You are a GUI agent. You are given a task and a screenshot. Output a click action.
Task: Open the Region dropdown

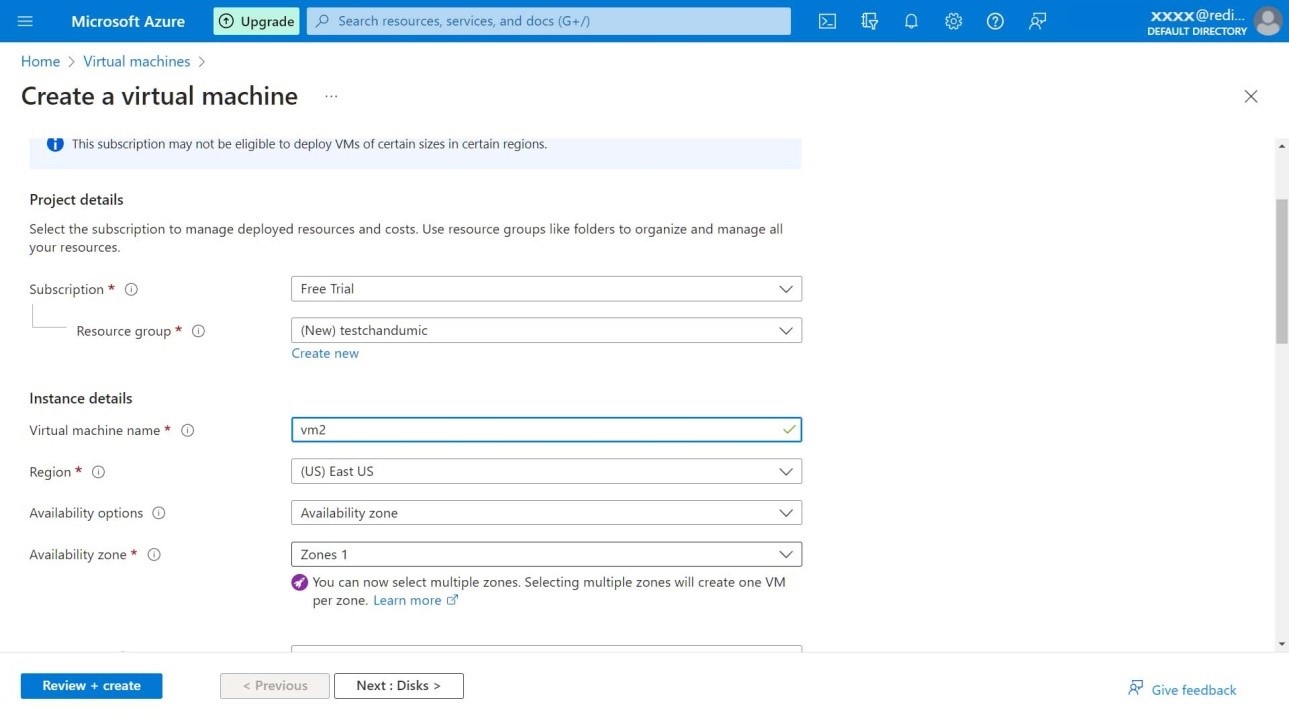click(x=546, y=472)
